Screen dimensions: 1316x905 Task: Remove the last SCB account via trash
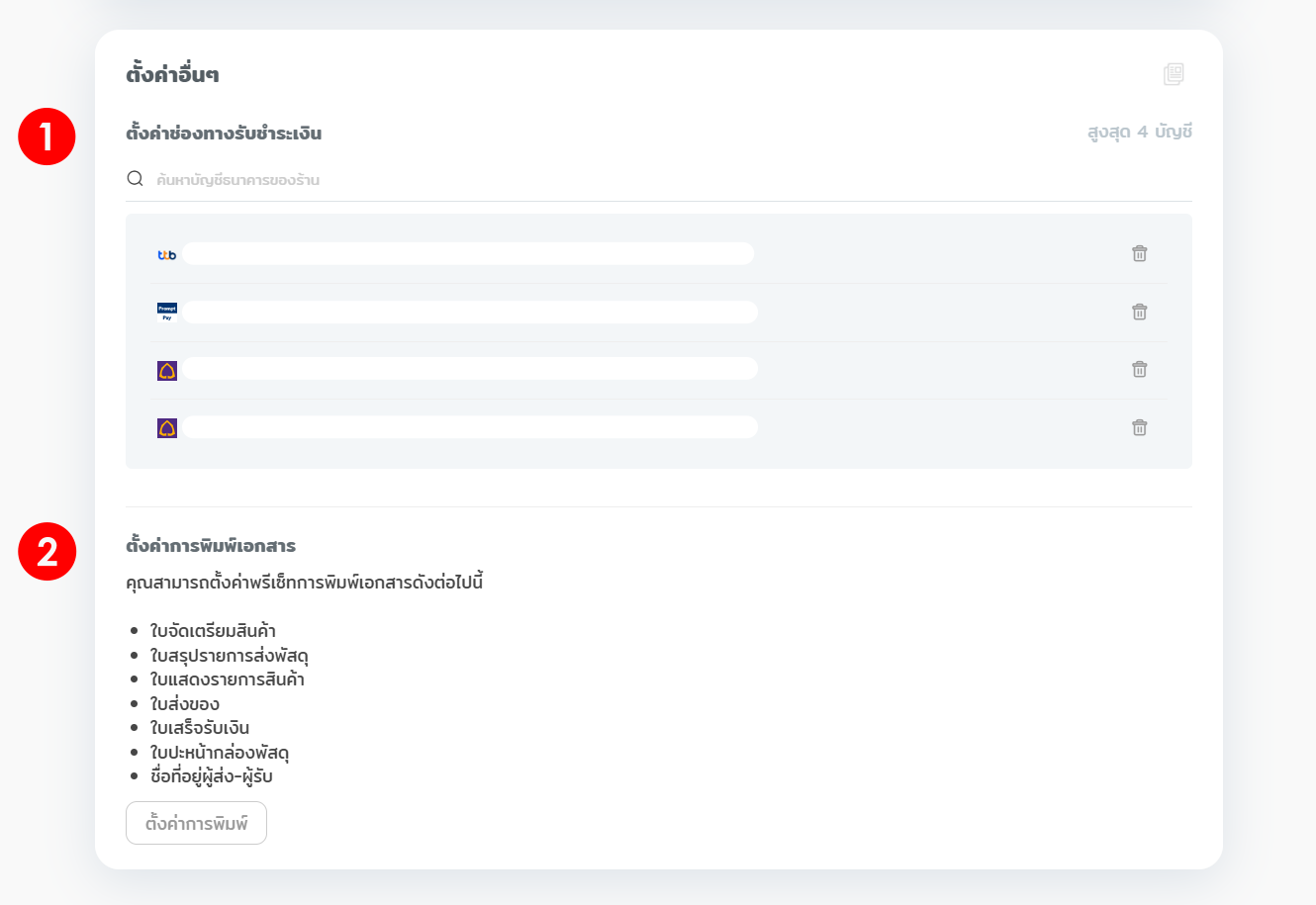[1139, 428]
